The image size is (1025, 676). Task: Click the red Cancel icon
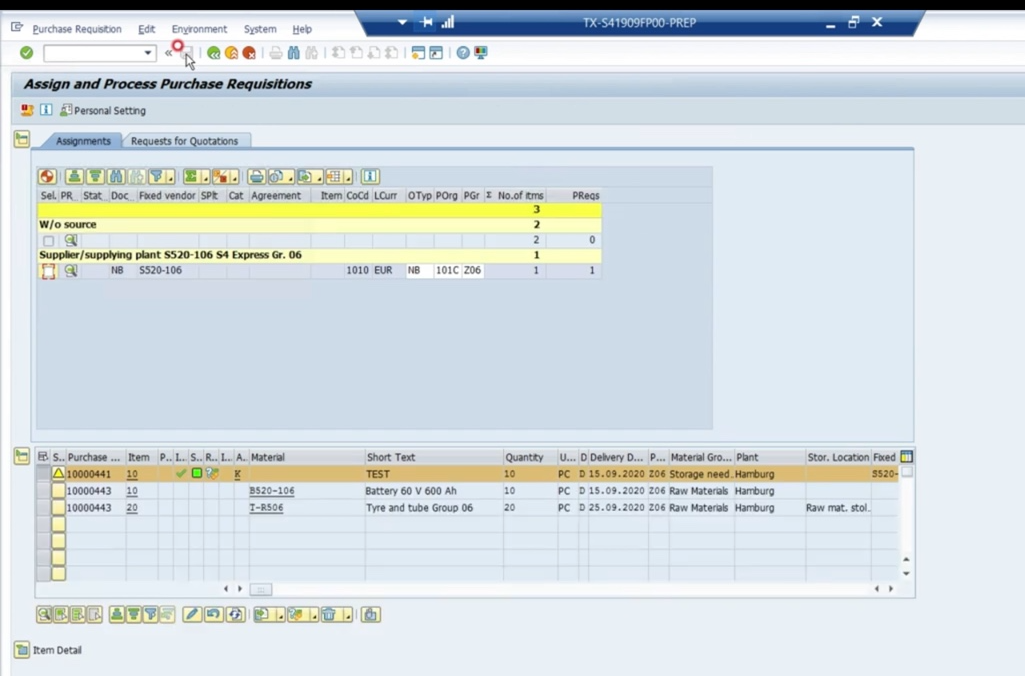(x=249, y=53)
